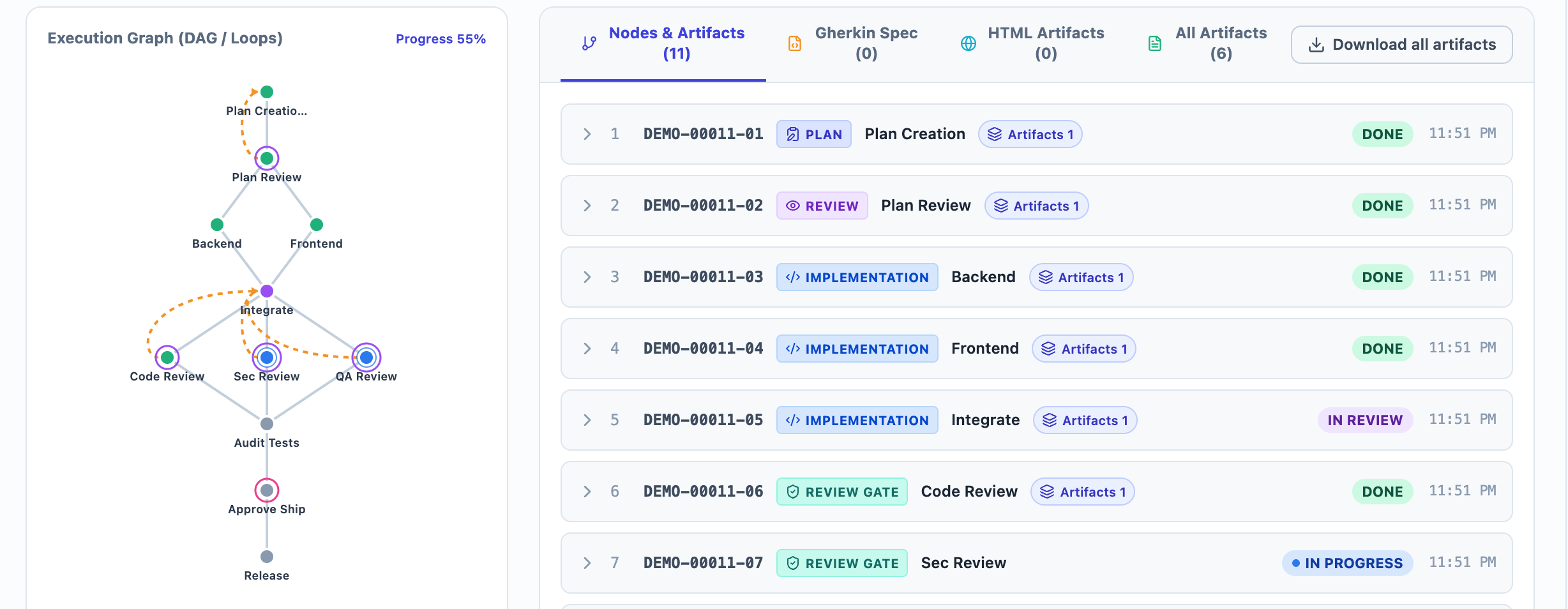Open Artifacts 1 badge for Backend
This screenshot has height=609, width=1568.
tap(1082, 277)
